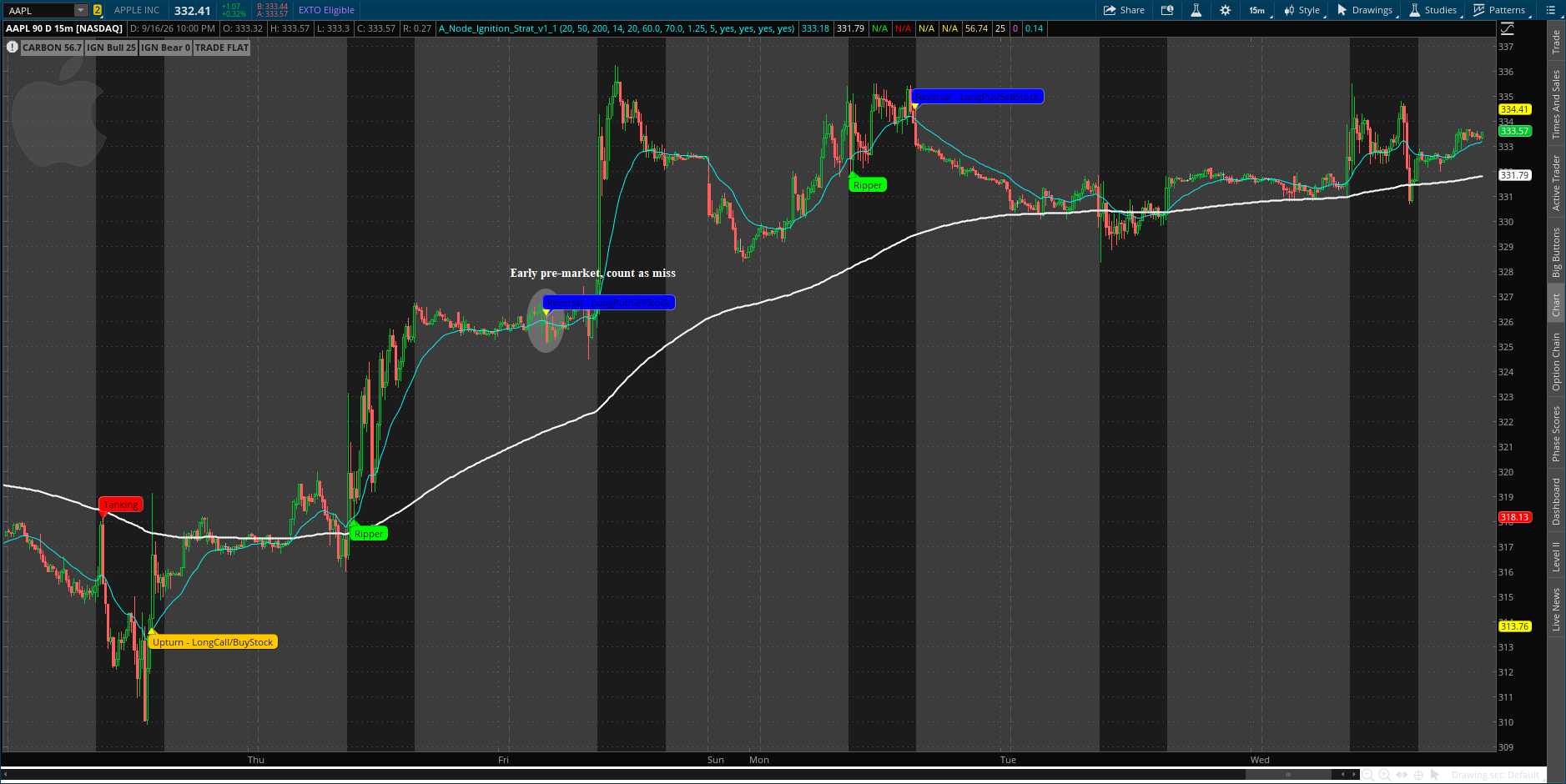The height and width of the screenshot is (784, 1566).
Task: Open the 15m timeframe dropdown
Action: 1257,10
